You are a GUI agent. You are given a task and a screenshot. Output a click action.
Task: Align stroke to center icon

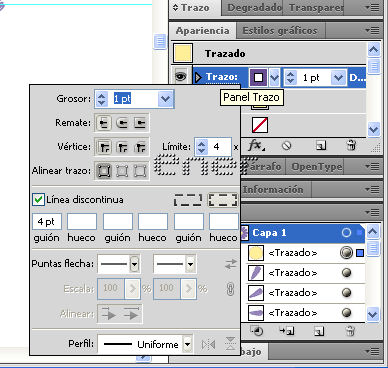[104, 171]
